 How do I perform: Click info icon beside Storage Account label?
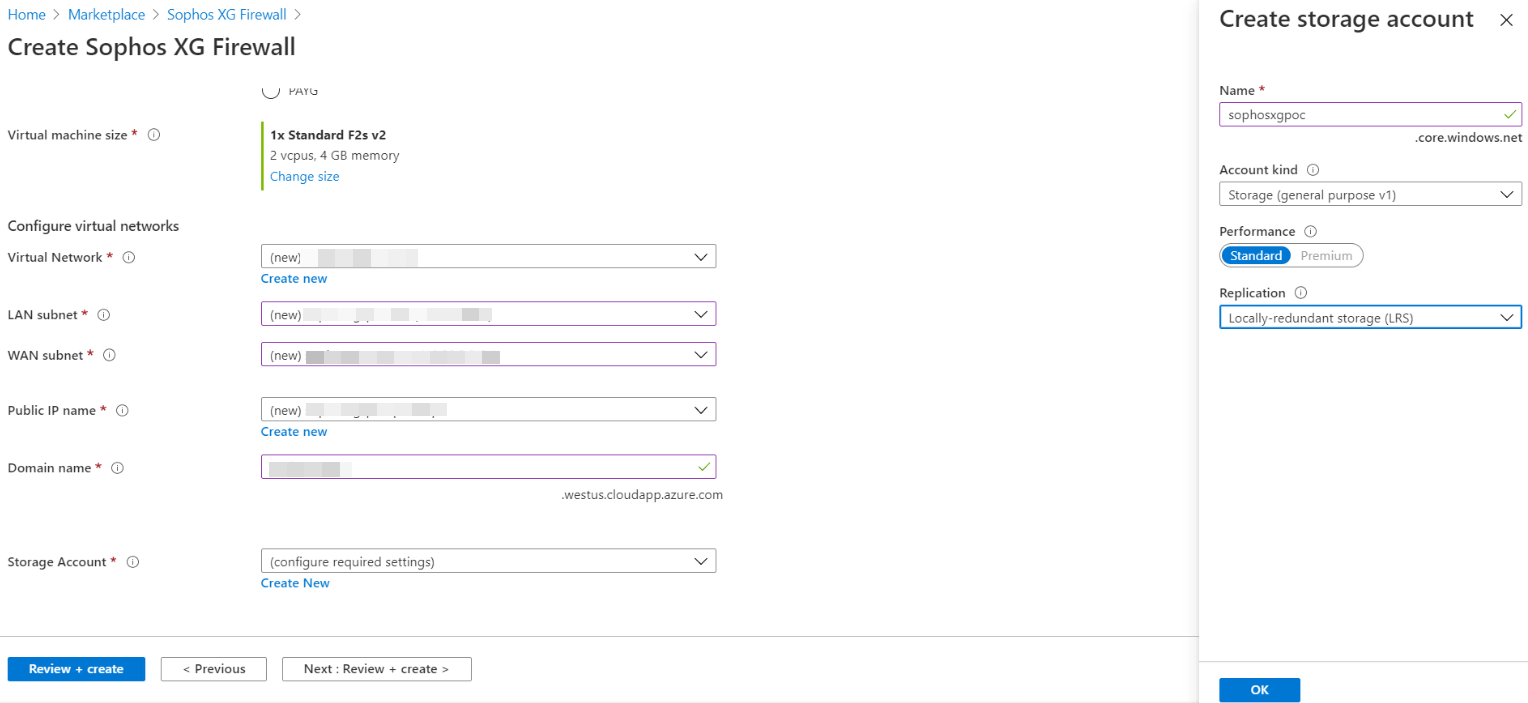click(x=133, y=562)
